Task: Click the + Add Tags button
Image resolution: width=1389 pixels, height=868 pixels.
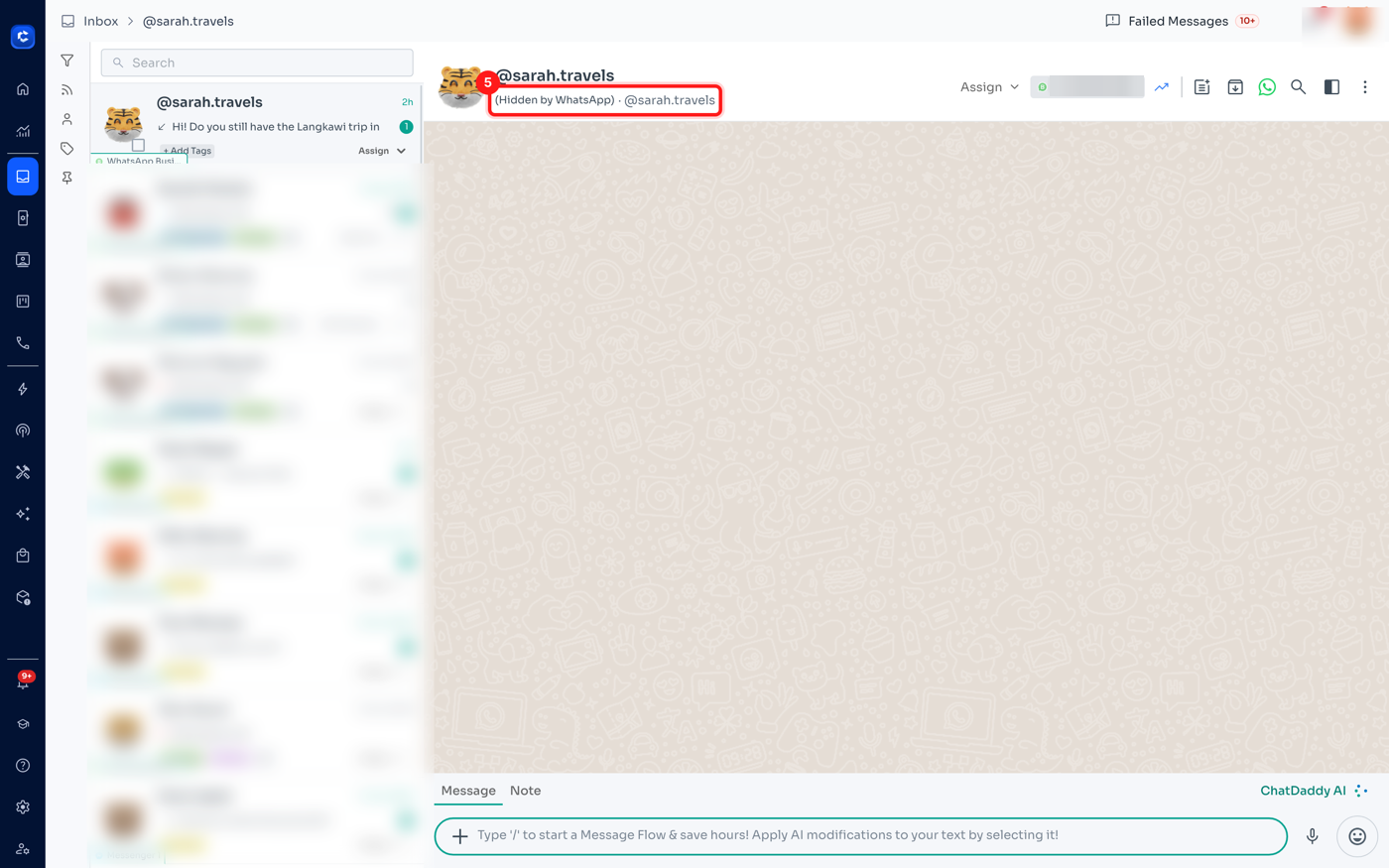Action: pyautogui.click(x=188, y=151)
